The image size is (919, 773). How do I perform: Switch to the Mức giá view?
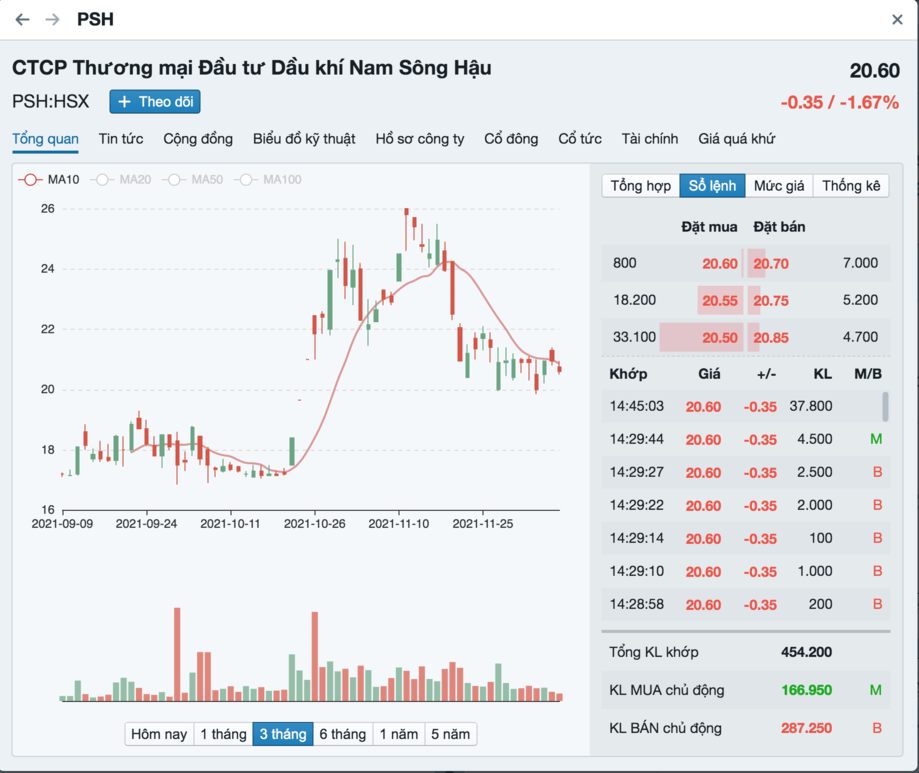point(779,186)
